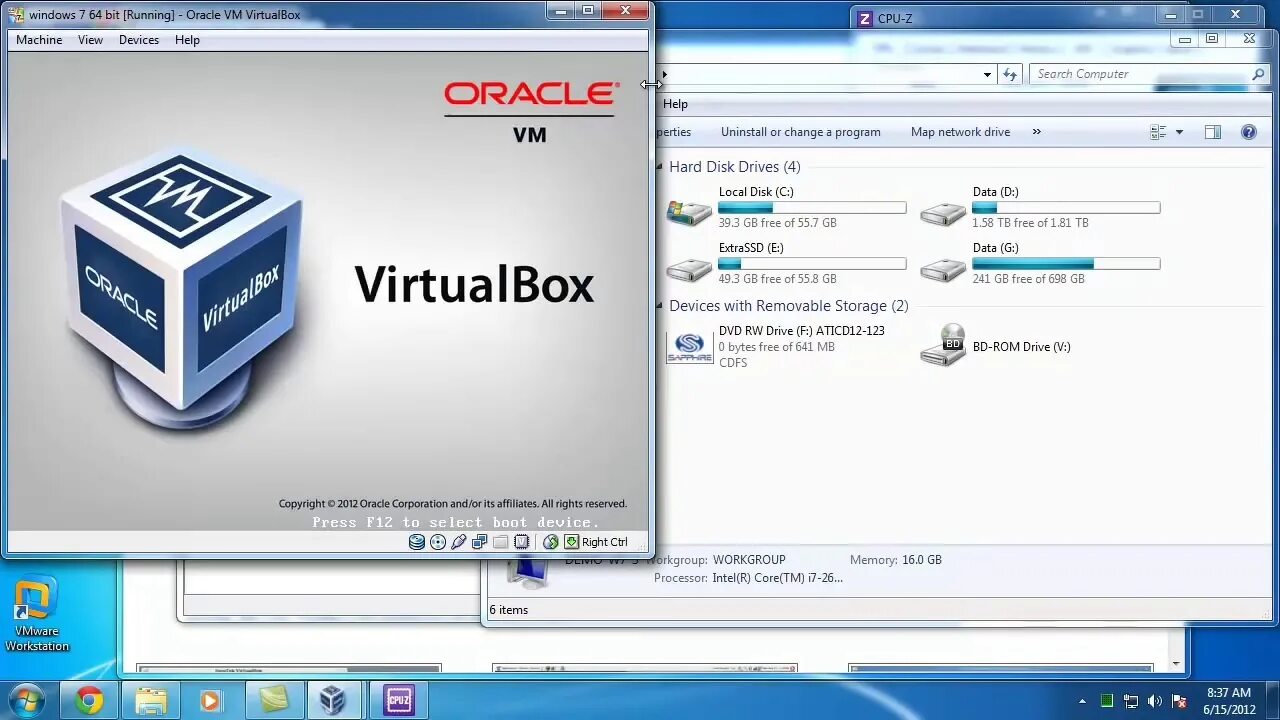Image resolution: width=1280 pixels, height=720 pixels.
Task: Click the "39.3 GB free of 55.7 GB" text
Action: pyautogui.click(x=777, y=223)
